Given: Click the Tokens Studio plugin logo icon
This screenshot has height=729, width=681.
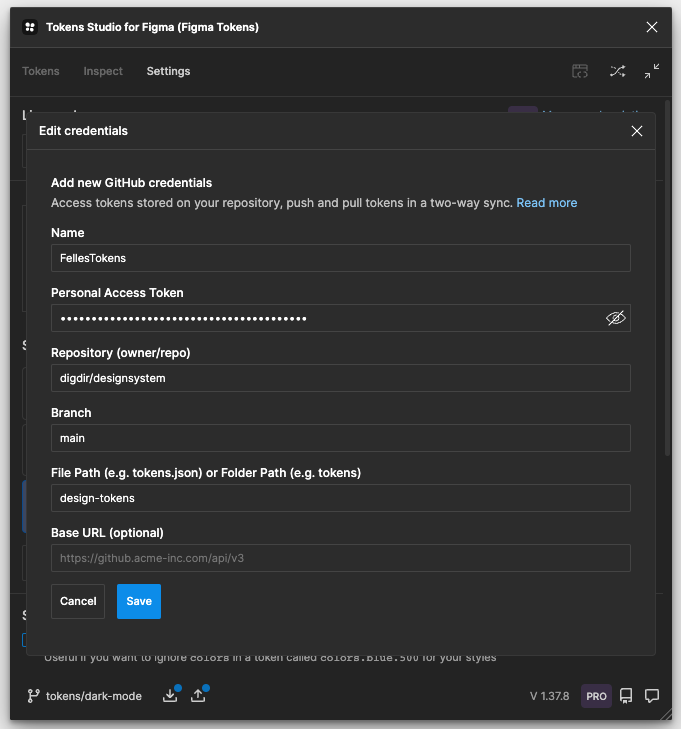Looking at the screenshot, I should [30, 27].
